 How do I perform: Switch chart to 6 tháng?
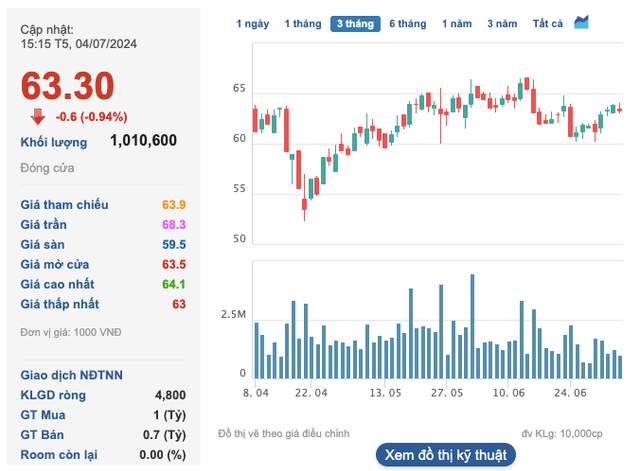(x=407, y=23)
